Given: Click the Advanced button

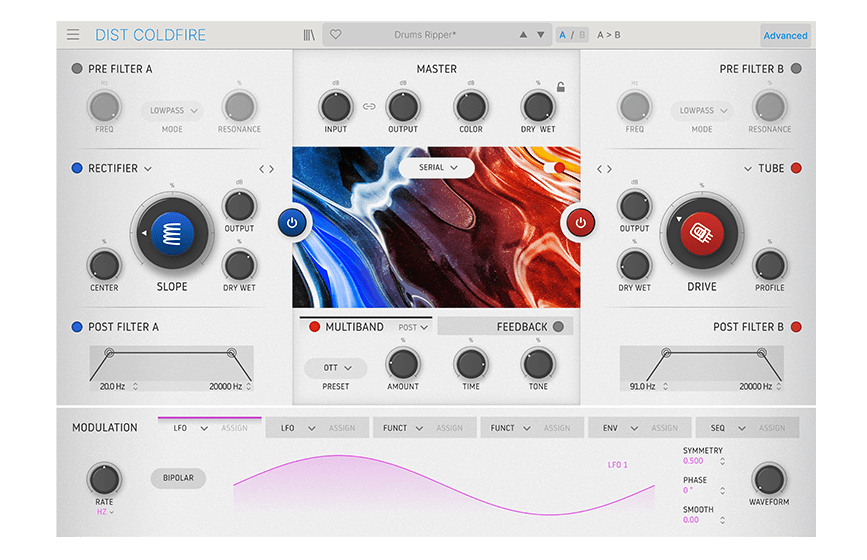Looking at the screenshot, I should point(785,35).
